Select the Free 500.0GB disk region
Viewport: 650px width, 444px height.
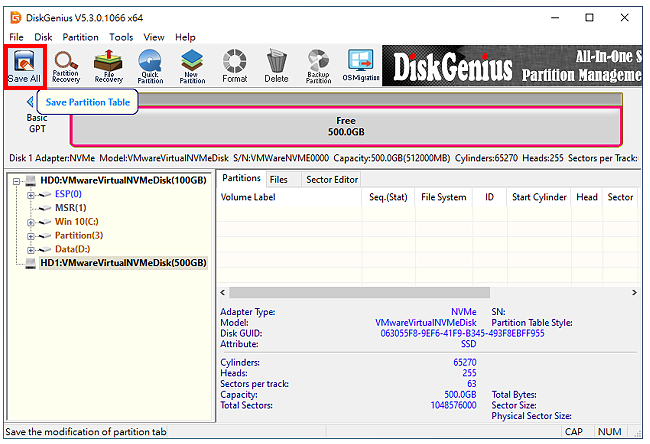click(346, 126)
